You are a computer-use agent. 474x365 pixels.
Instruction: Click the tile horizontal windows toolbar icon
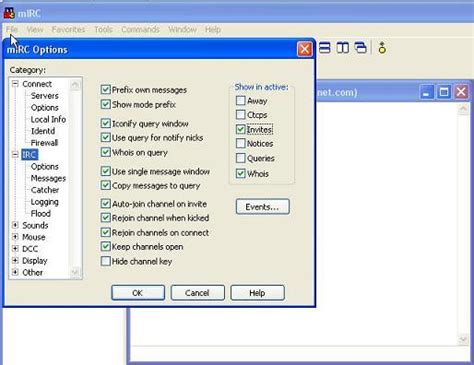[325, 48]
